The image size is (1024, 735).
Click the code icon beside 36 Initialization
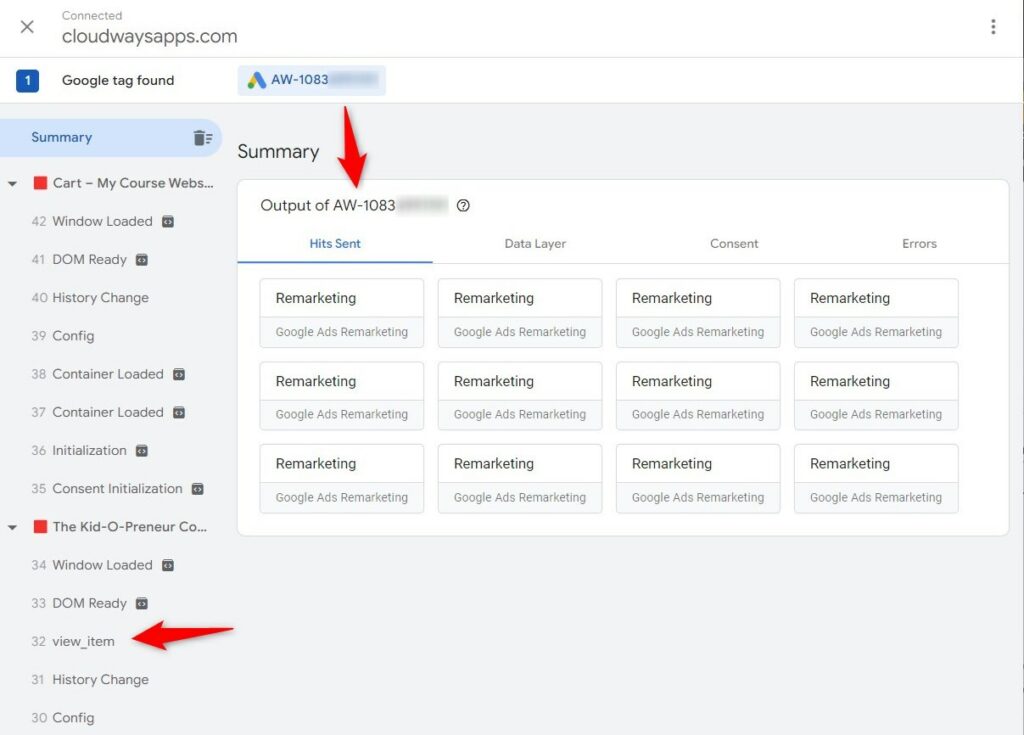tap(142, 451)
